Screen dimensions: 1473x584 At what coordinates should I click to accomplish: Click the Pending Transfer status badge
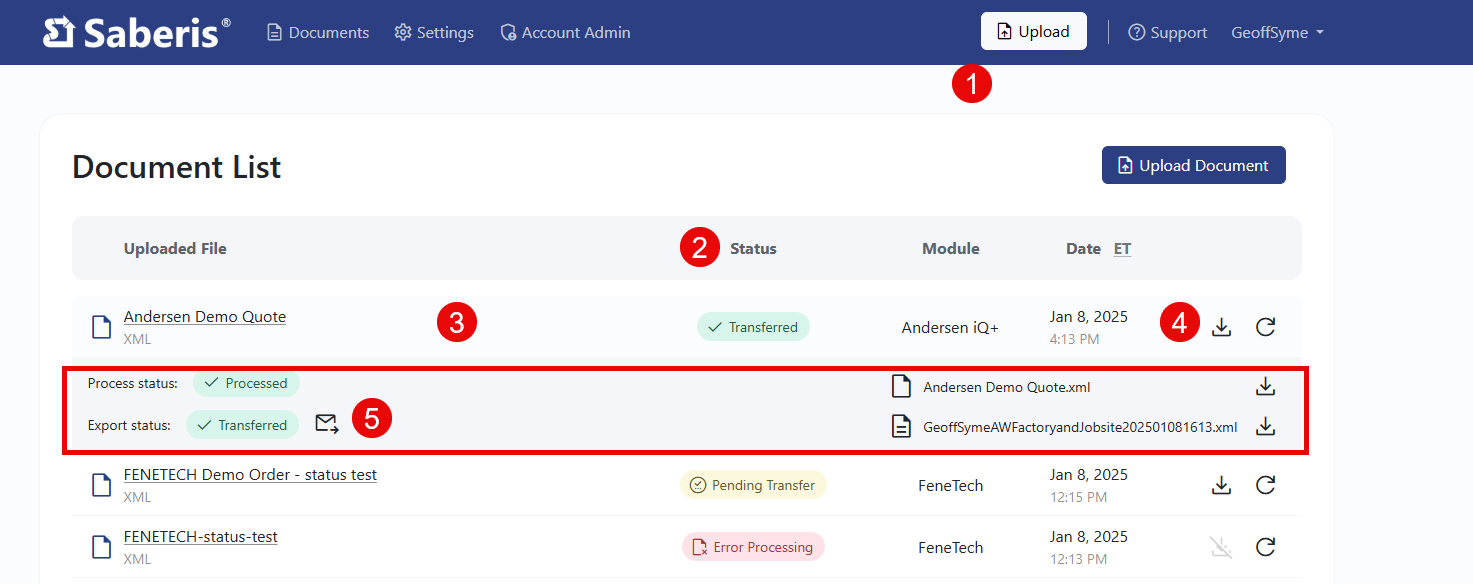(753, 484)
